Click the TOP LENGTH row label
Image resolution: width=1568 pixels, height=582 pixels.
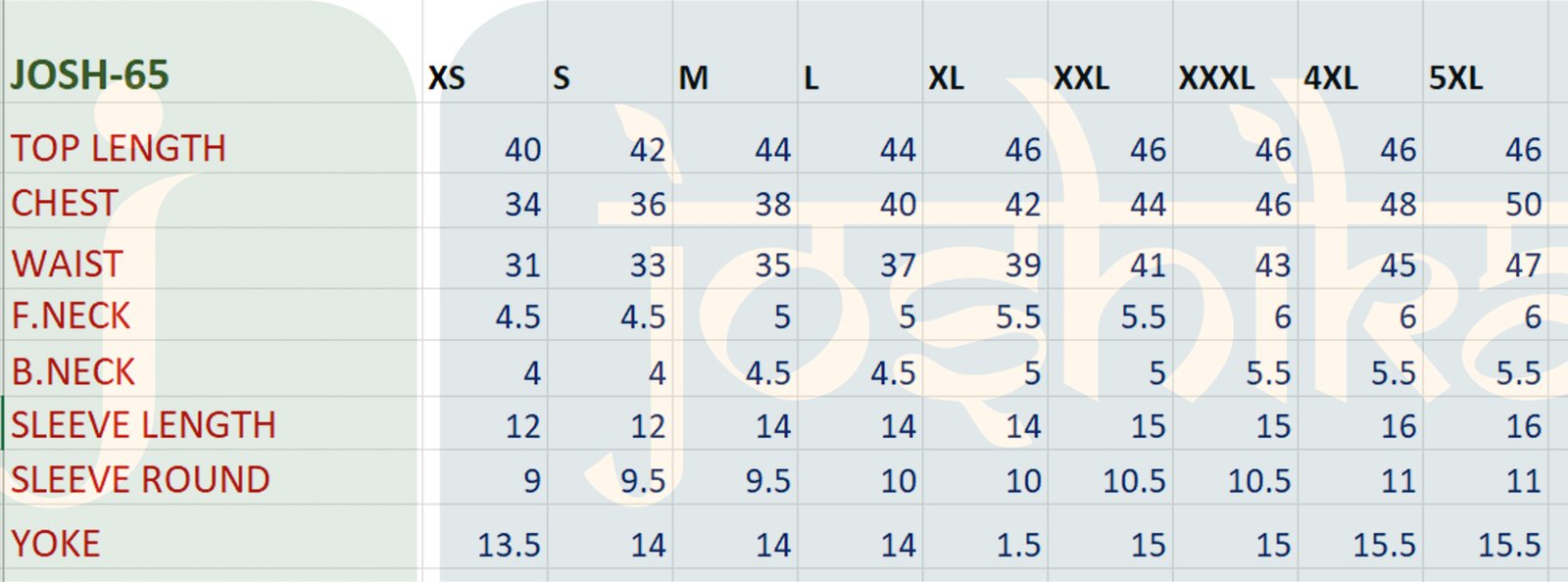(x=119, y=149)
